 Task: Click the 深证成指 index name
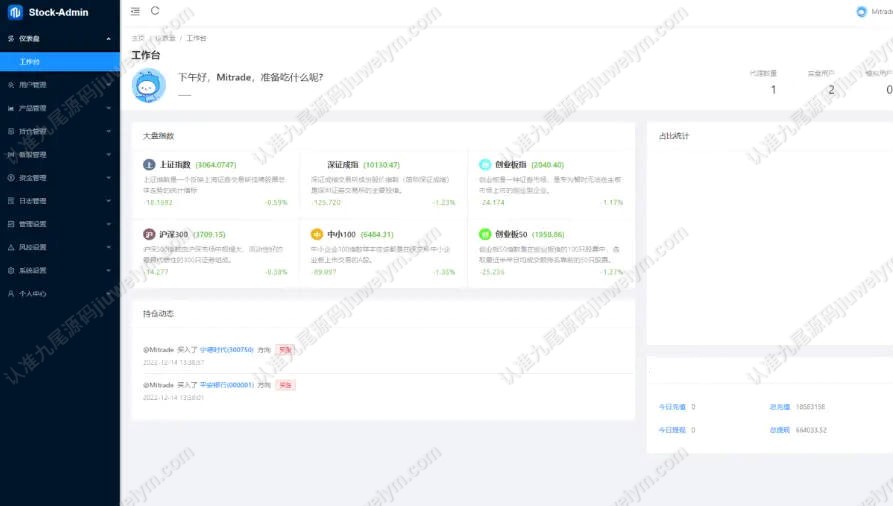(343, 165)
